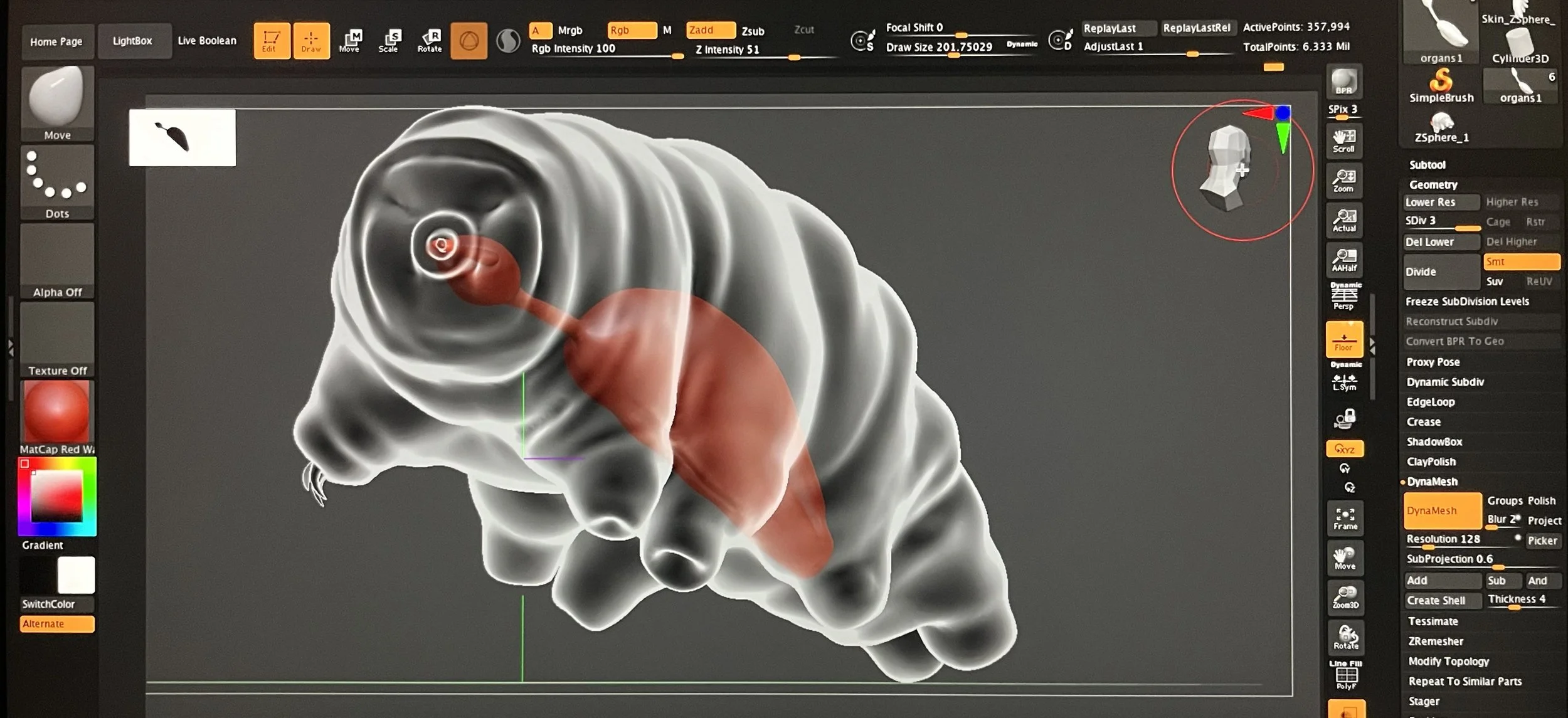The image size is (1568, 718).
Task: Click the Rotate icon in right shelf
Action: tap(1345, 636)
